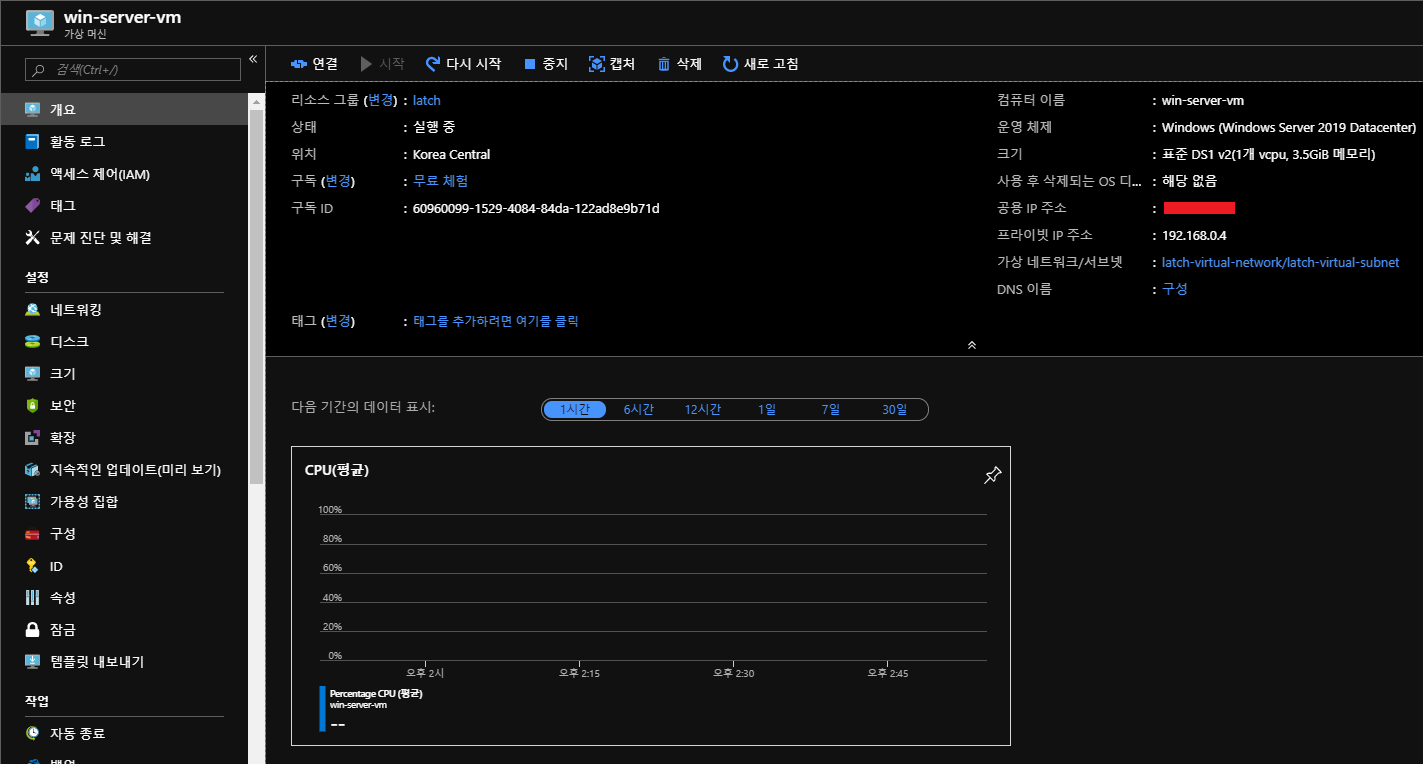This screenshot has width=1423, height=764.
Task: Click the 자동 종료 clock icon
Action: [32, 734]
